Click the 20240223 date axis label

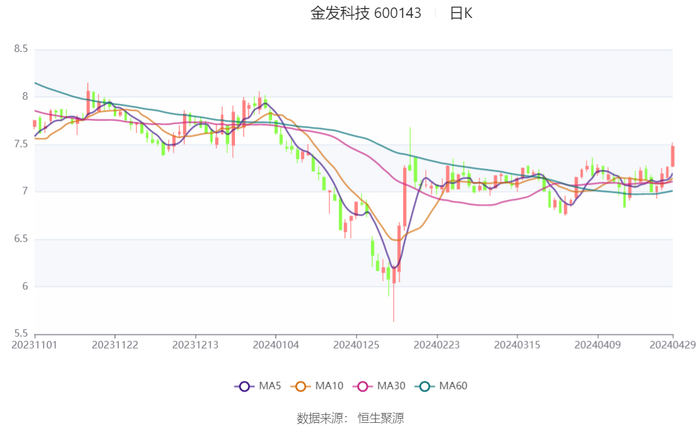tap(436, 345)
